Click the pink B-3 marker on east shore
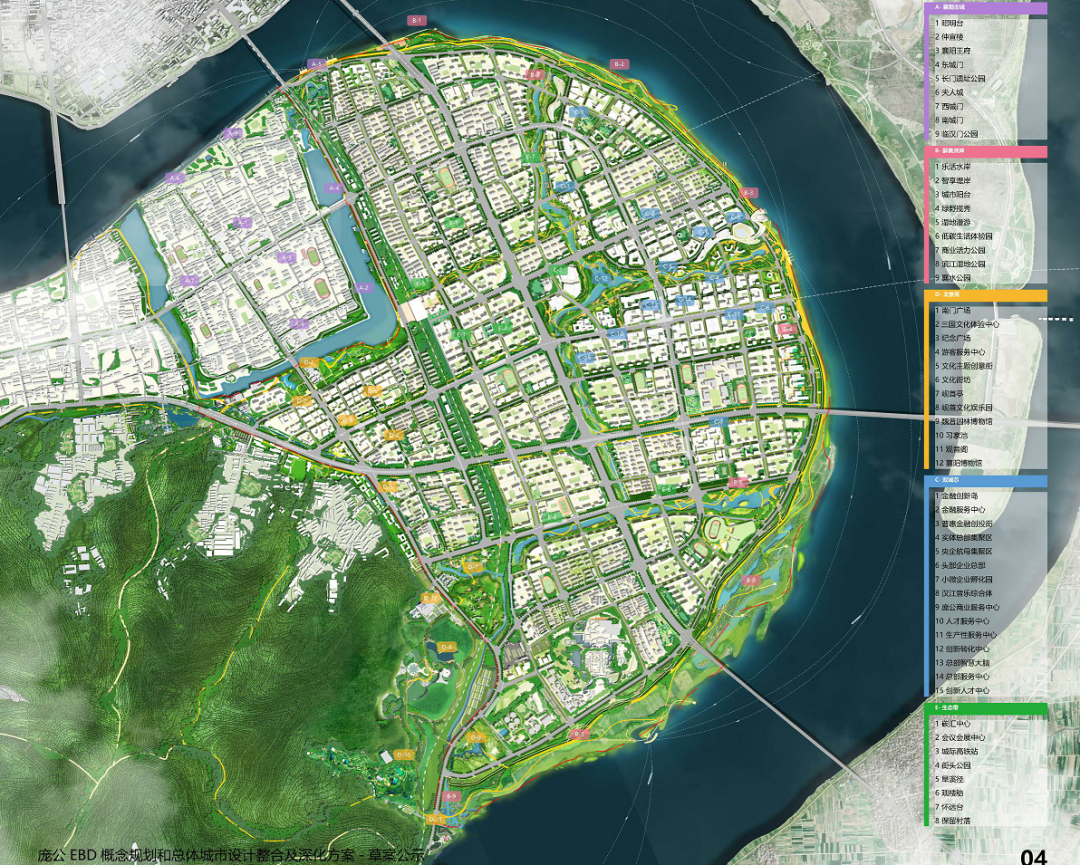1080x865 pixels. point(749,193)
